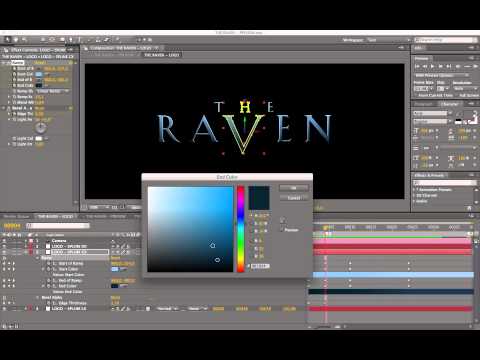Expand Blend With Original property in Effect Controls

coord(9,102)
